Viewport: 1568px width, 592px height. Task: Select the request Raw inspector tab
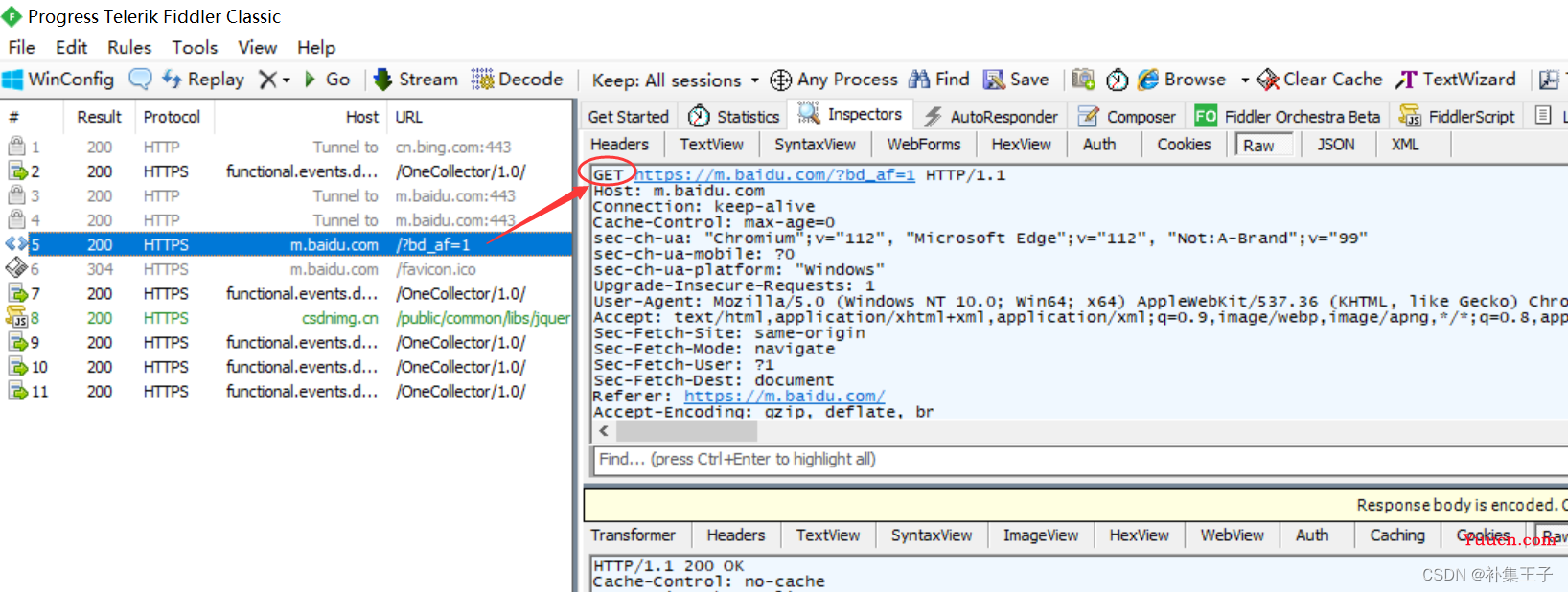tap(1263, 146)
